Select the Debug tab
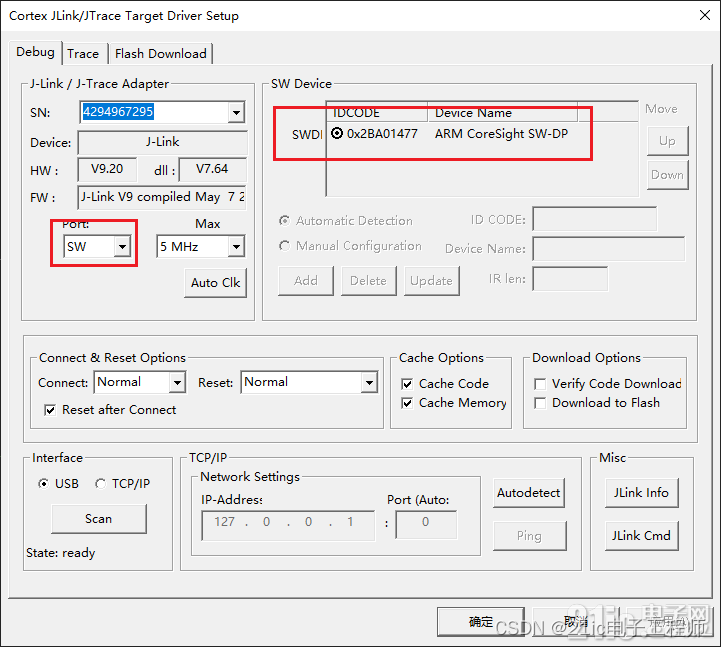 coord(35,52)
